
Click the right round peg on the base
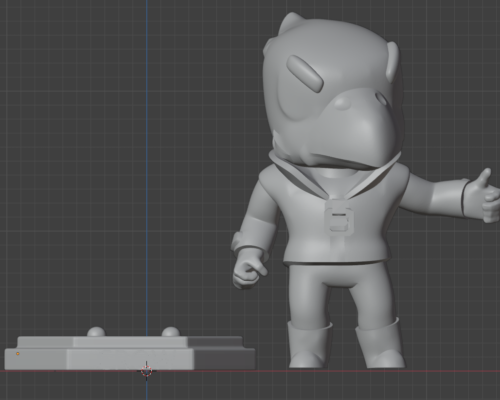171,332
